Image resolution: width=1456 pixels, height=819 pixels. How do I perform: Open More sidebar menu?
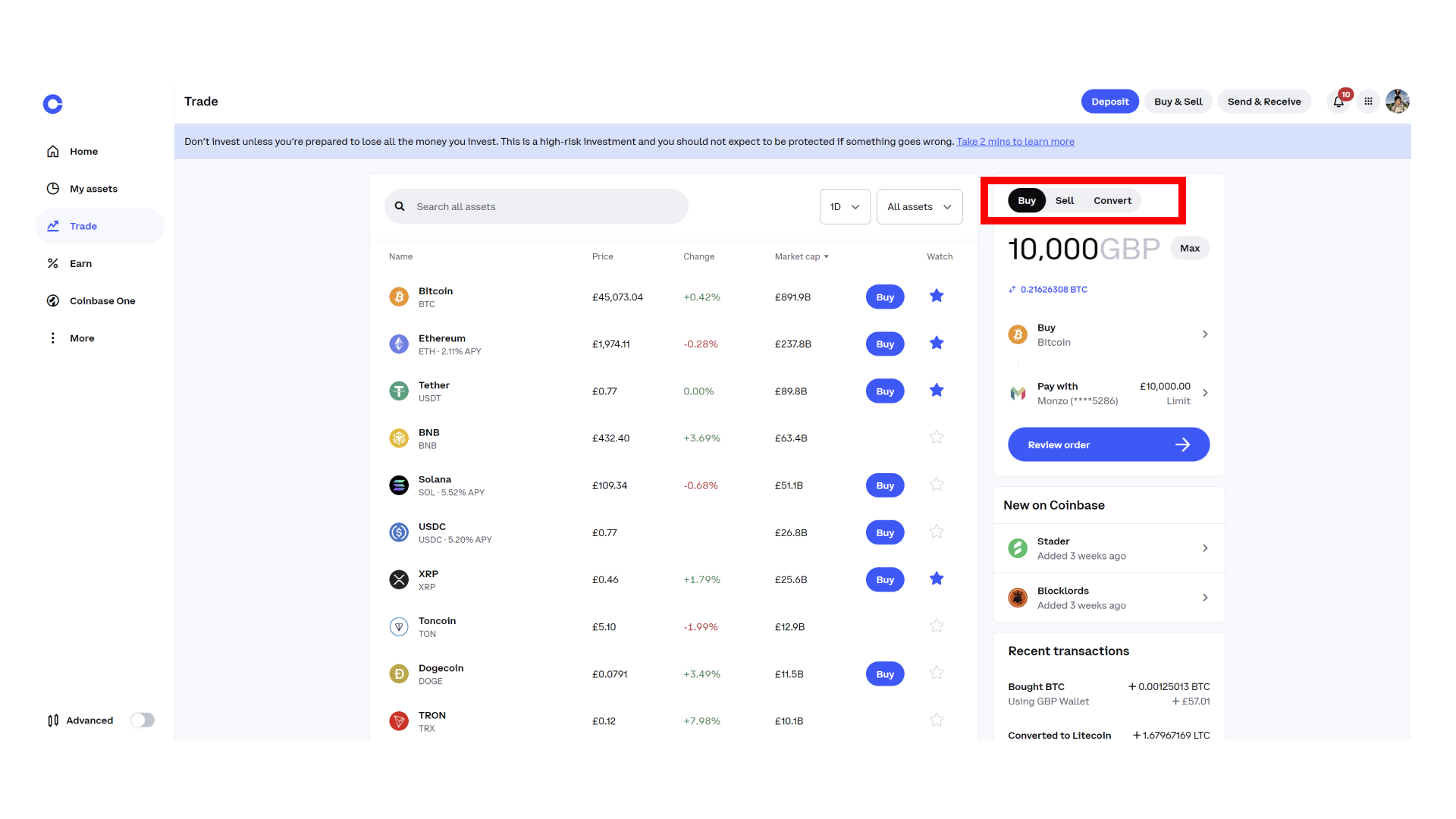click(99, 338)
